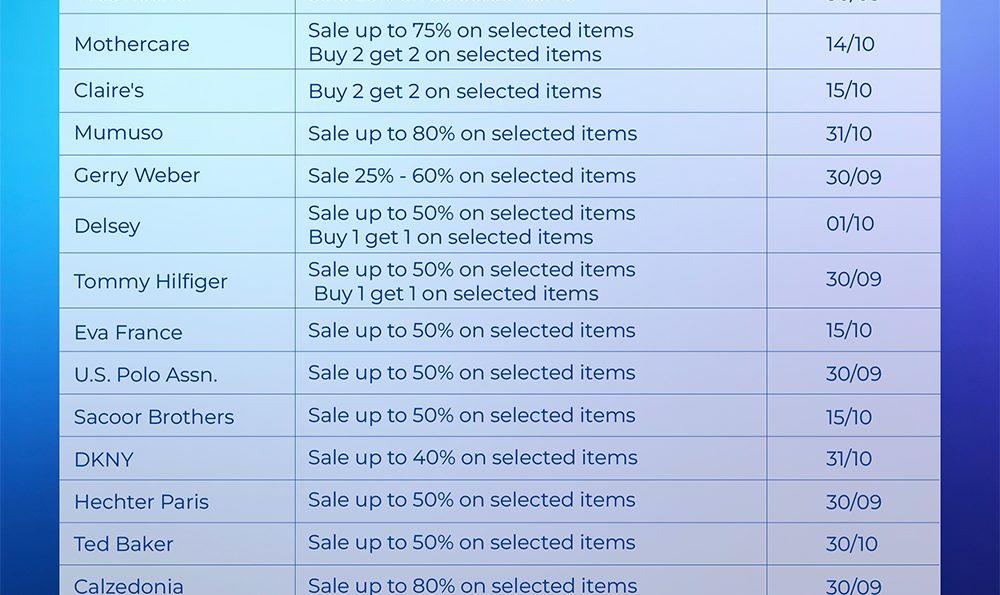Select the Tommy Hilfiger row label
The width and height of the screenshot is (1000, 595).
[x=150, y=282]
